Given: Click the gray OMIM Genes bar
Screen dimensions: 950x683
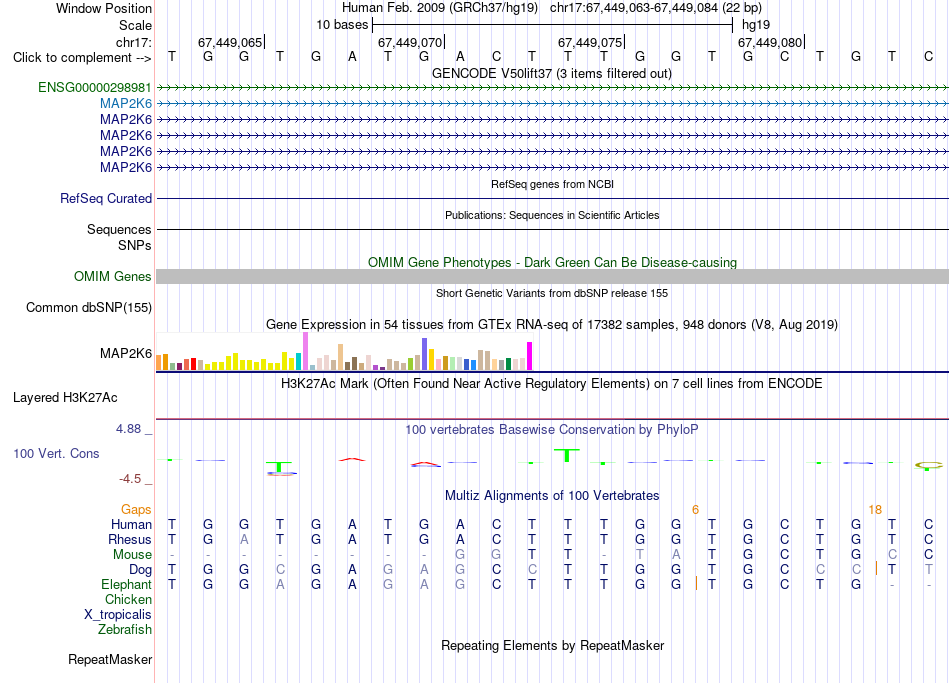Looking at the screenshot, I should point(552,276).
